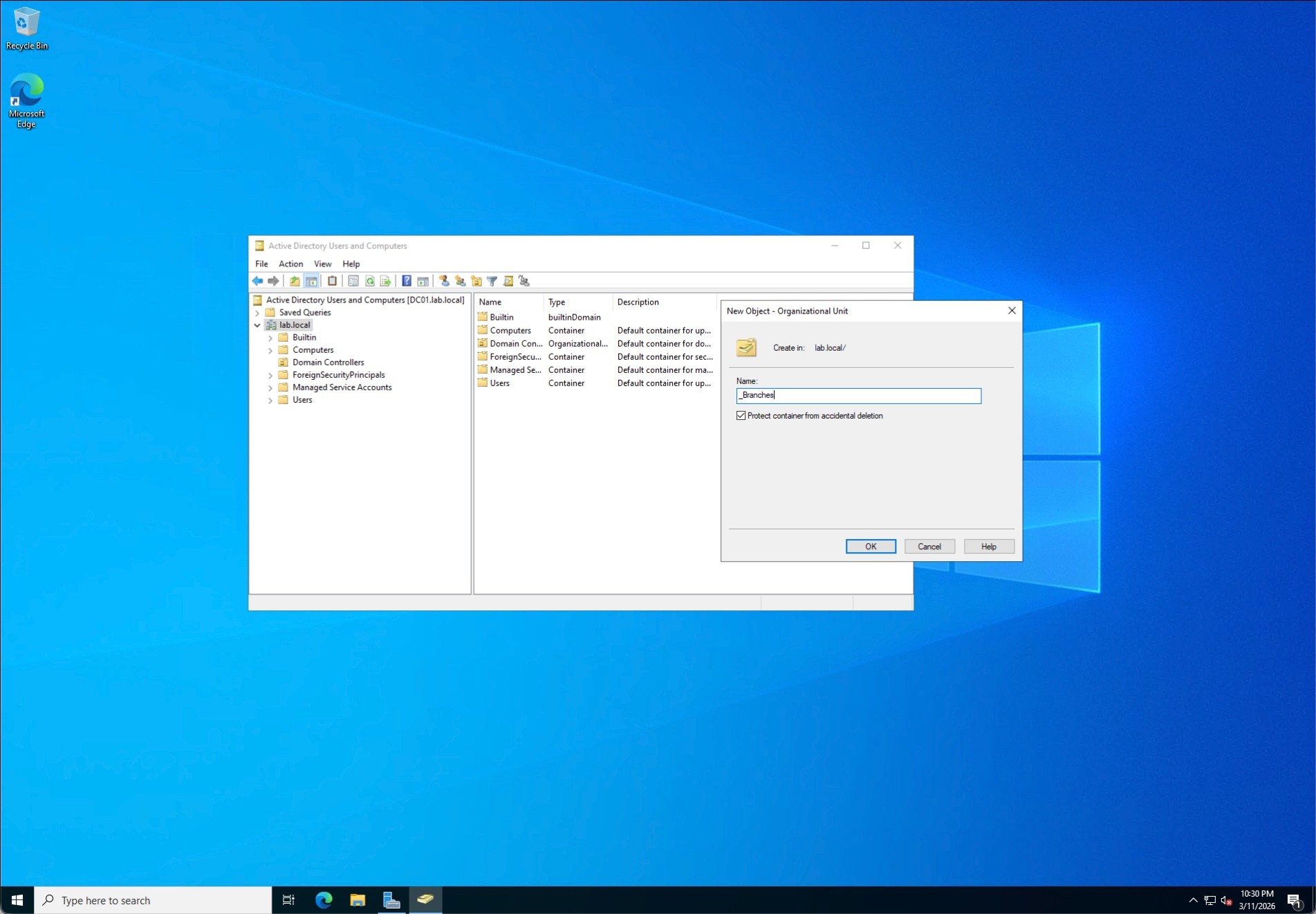Viewport: 1316px width, 914px height.
Task: Click the Refresh toolbar icon
Action: click(x=370, y=281)
